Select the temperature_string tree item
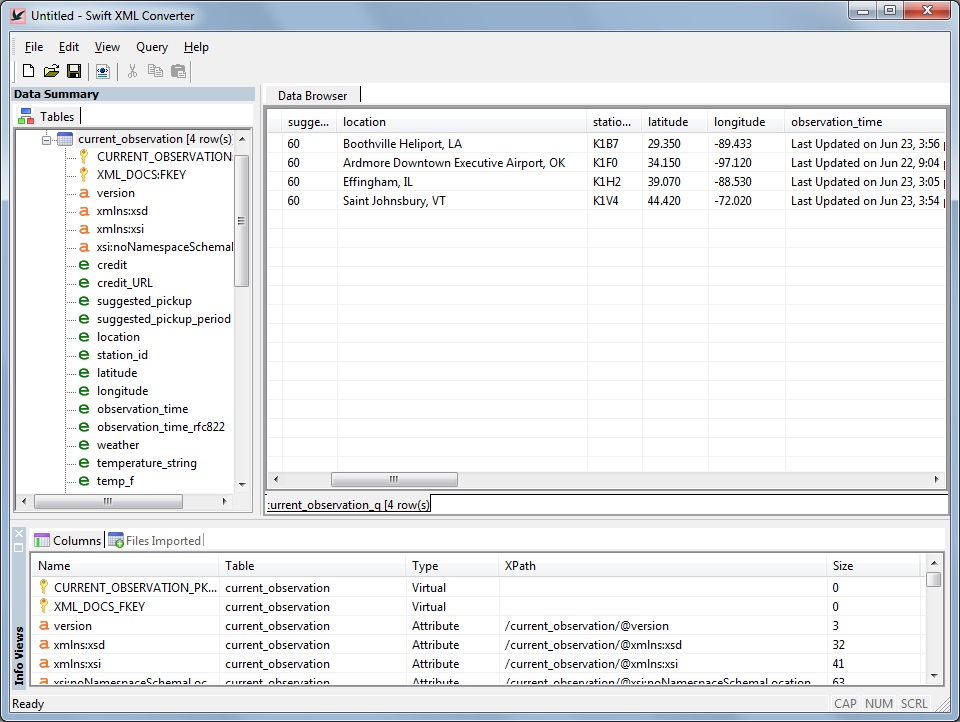The height and width of the screenshot is (722, 960). [x=146, y=463]
